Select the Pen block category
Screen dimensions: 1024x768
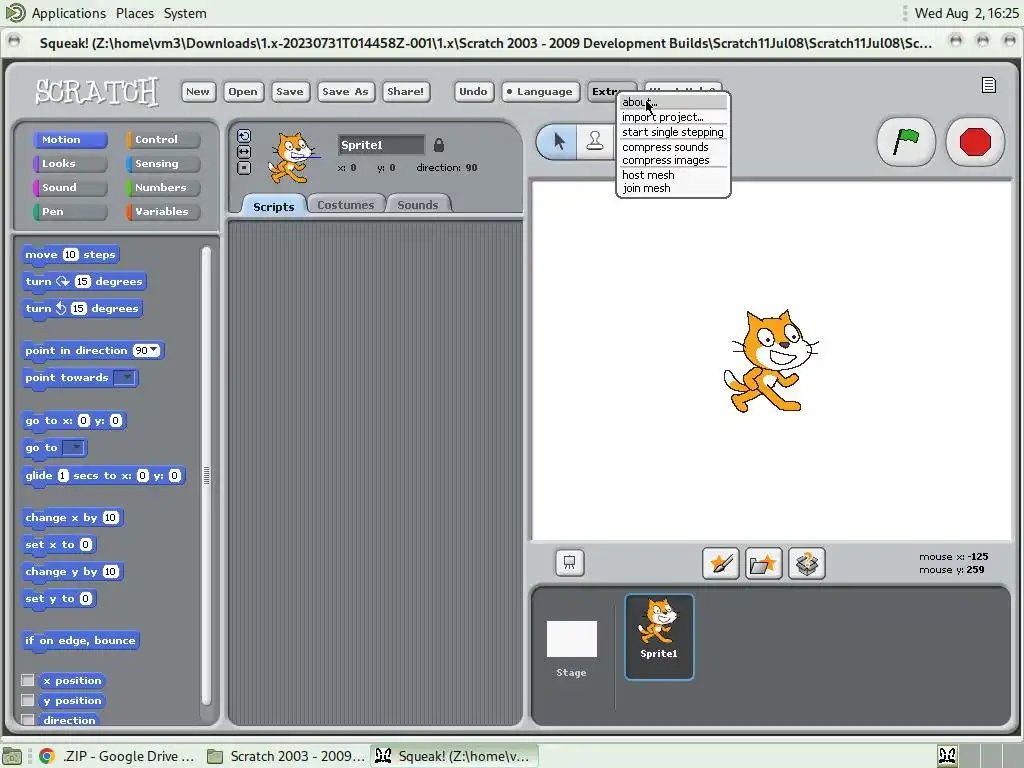click(70, 212)
